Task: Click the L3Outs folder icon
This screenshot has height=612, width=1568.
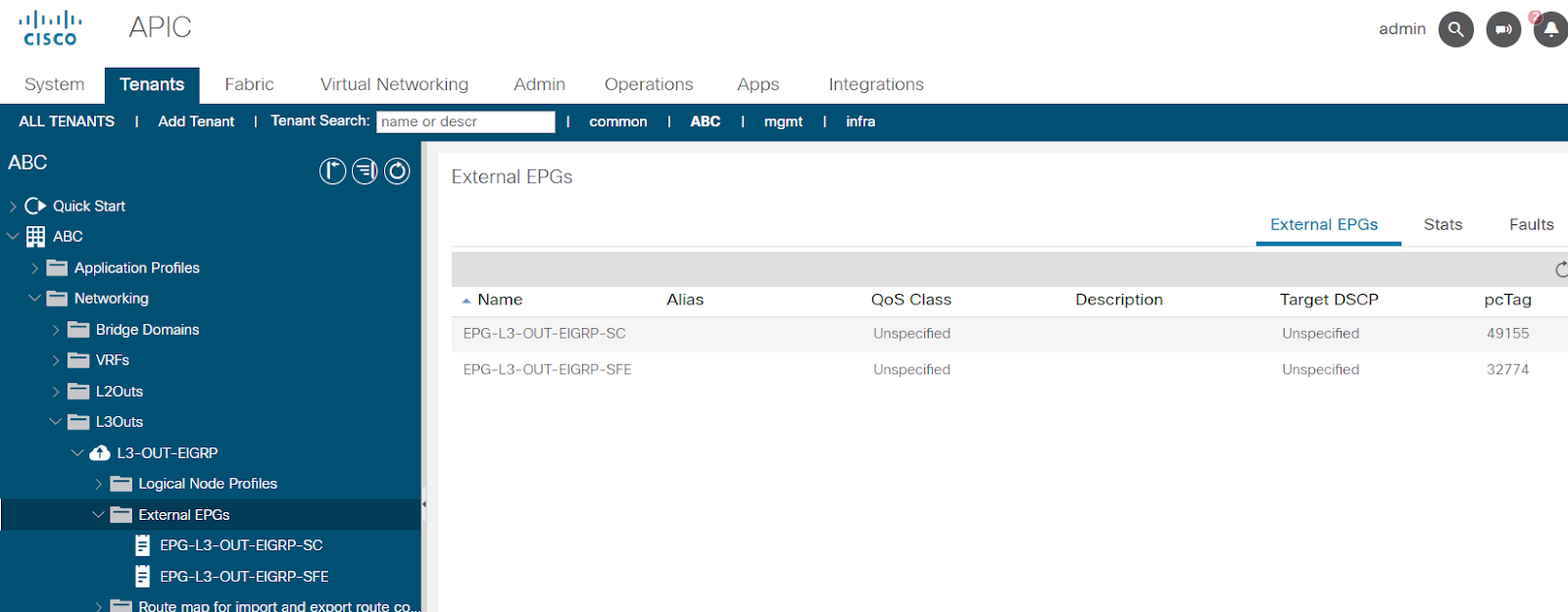Action: pos(79,421)
